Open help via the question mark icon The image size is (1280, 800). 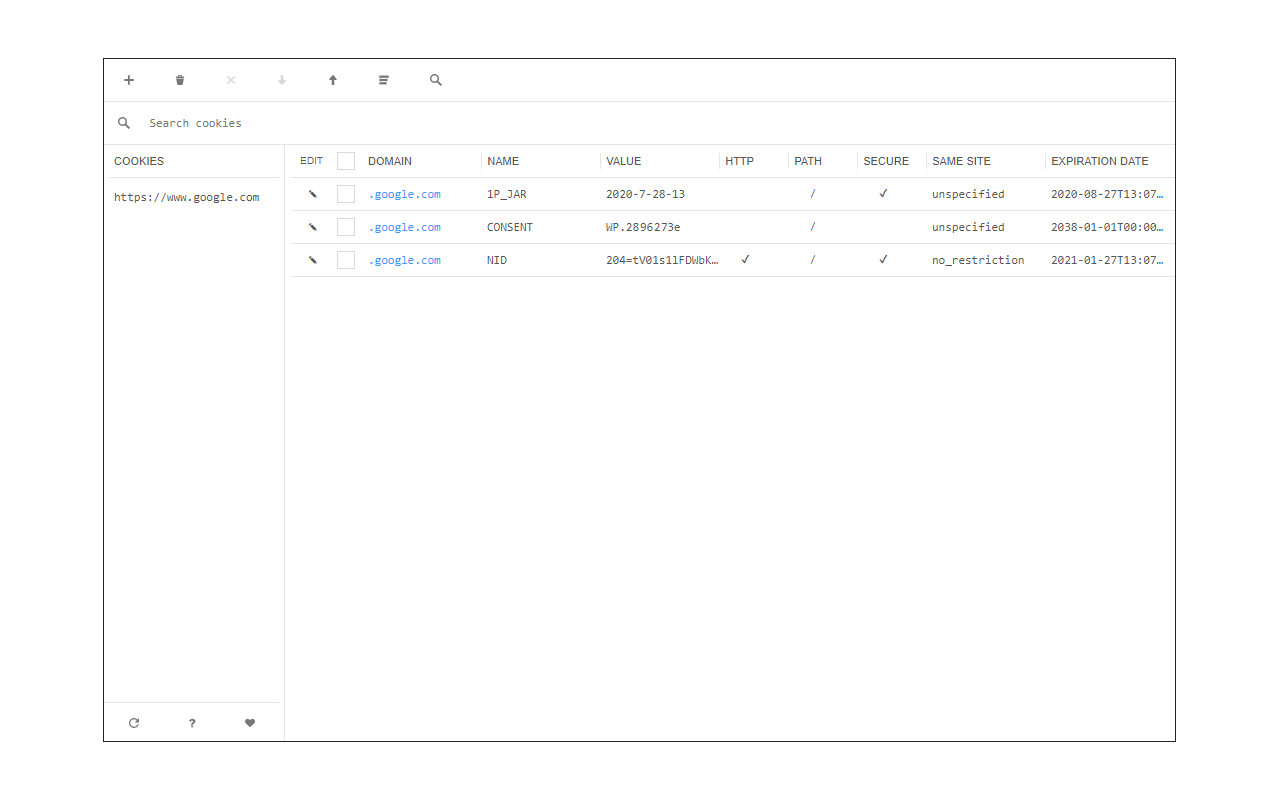[192, 723]
